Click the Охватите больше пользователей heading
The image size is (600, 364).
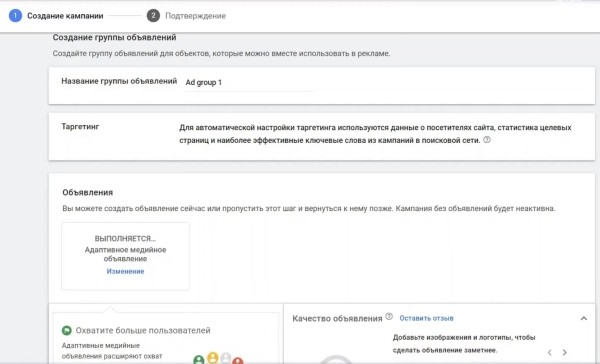click(143, 330)
